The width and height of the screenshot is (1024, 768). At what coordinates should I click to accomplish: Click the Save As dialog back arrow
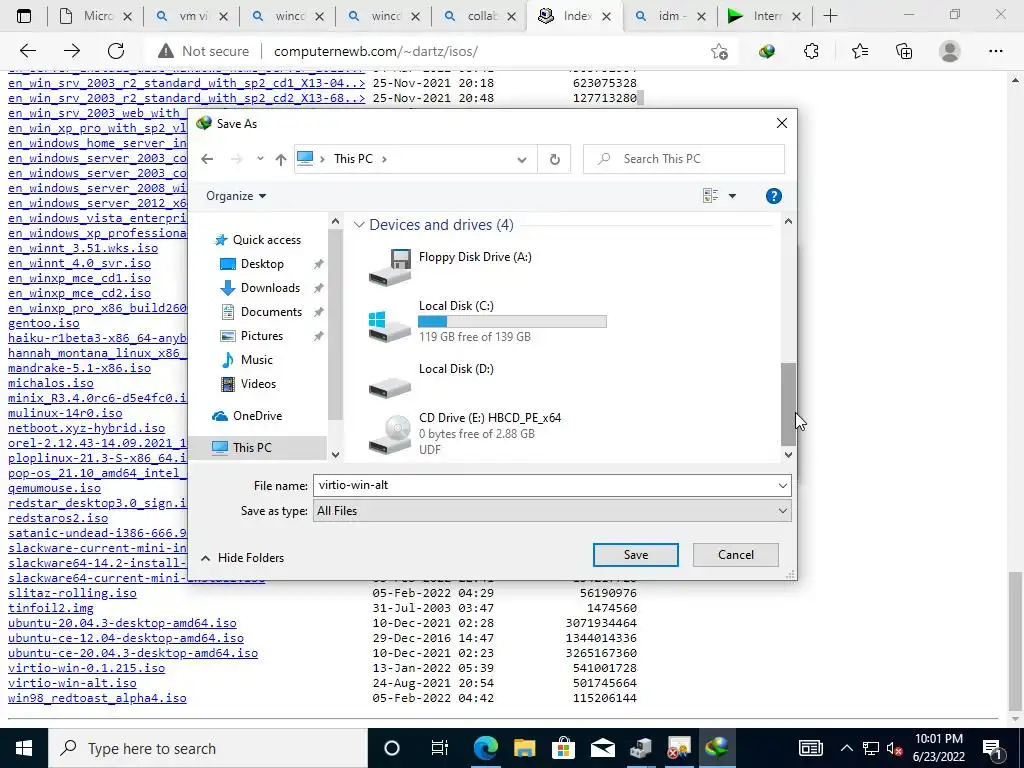(207, 159)
